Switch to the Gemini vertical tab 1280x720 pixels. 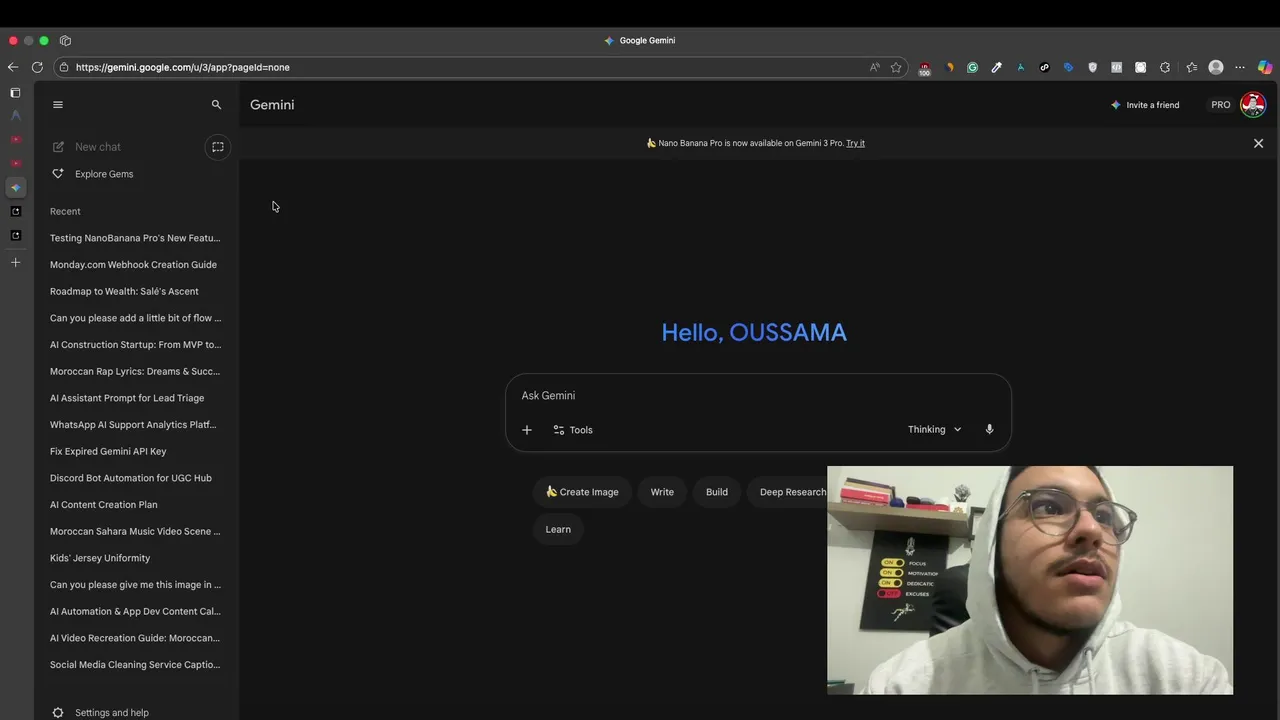click(x=15, y=187)
